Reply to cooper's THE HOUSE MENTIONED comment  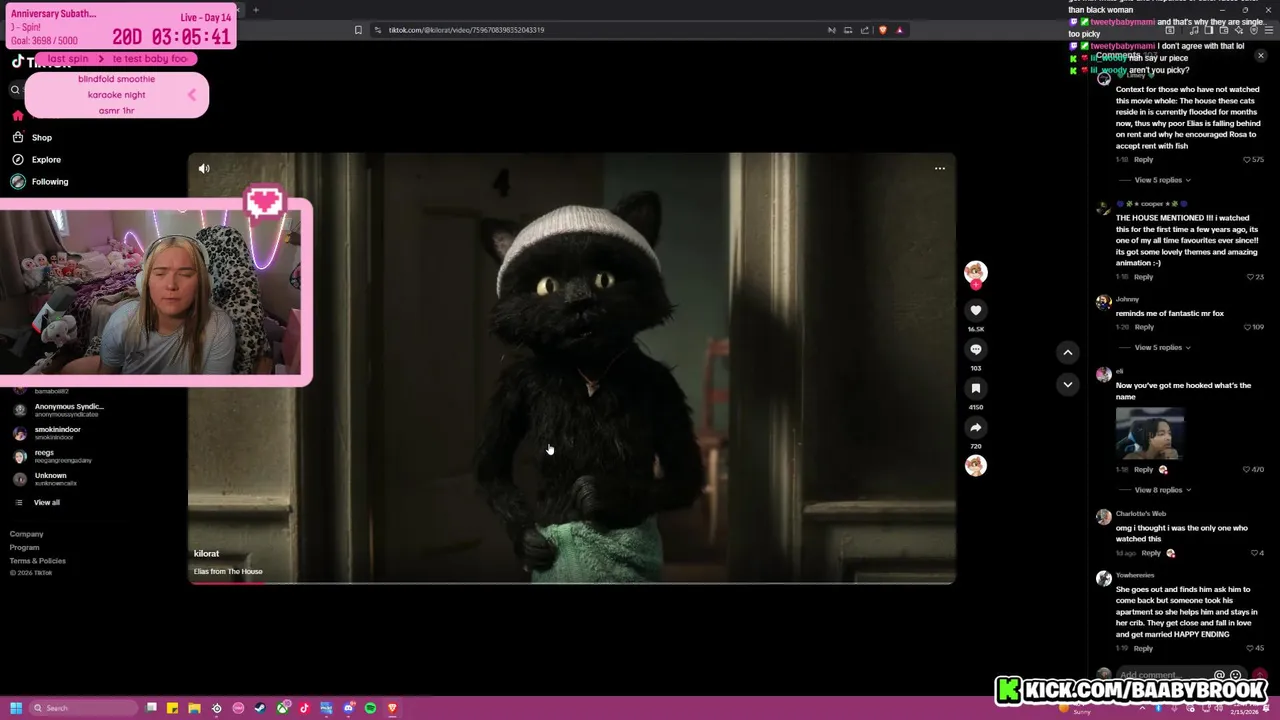[x=1144, y=277]
